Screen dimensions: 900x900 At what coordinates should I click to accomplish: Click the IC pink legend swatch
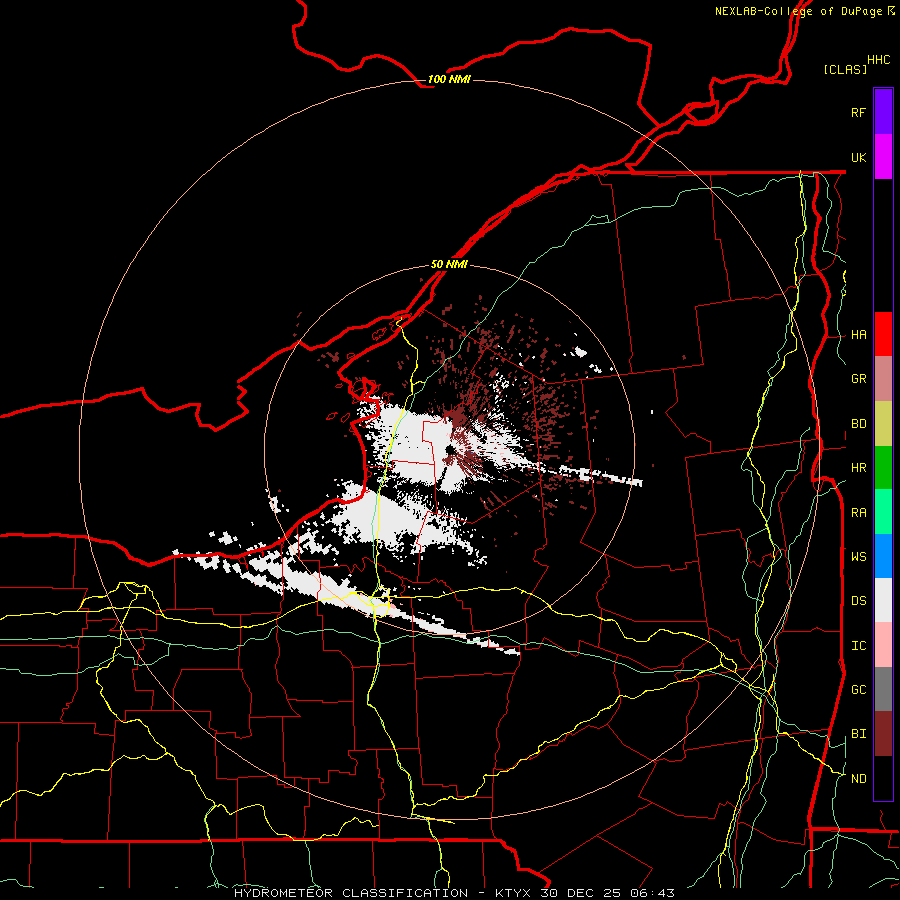[x=883, y=645]
